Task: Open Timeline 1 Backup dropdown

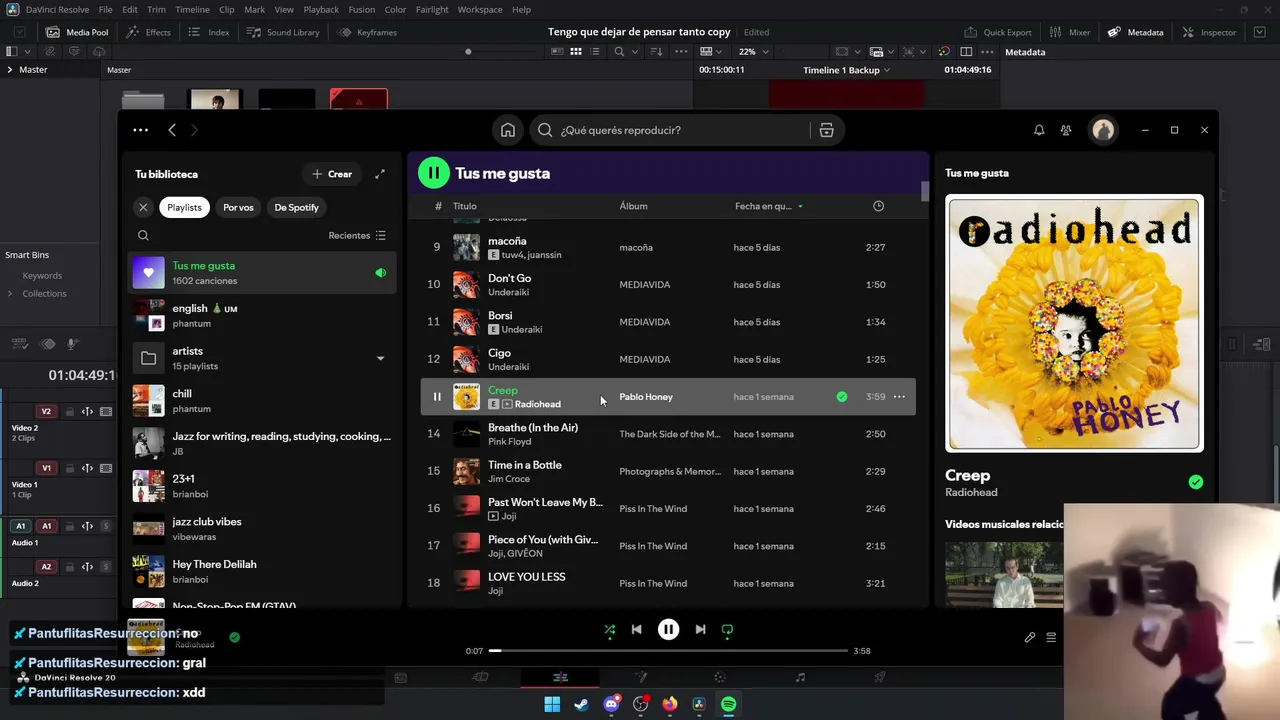Action: pyautogui.click(x=846, y=70)
